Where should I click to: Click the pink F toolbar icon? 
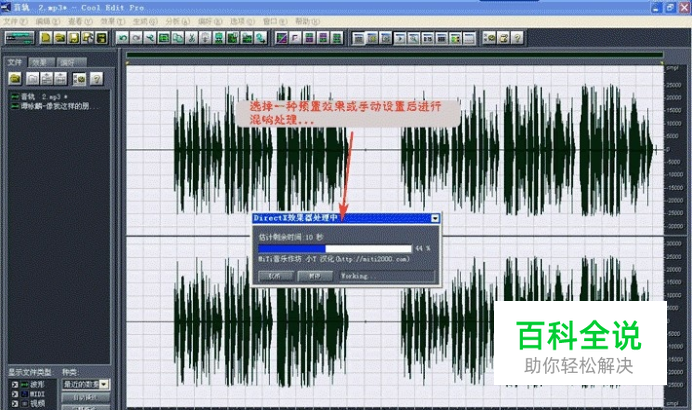(295, 38)
